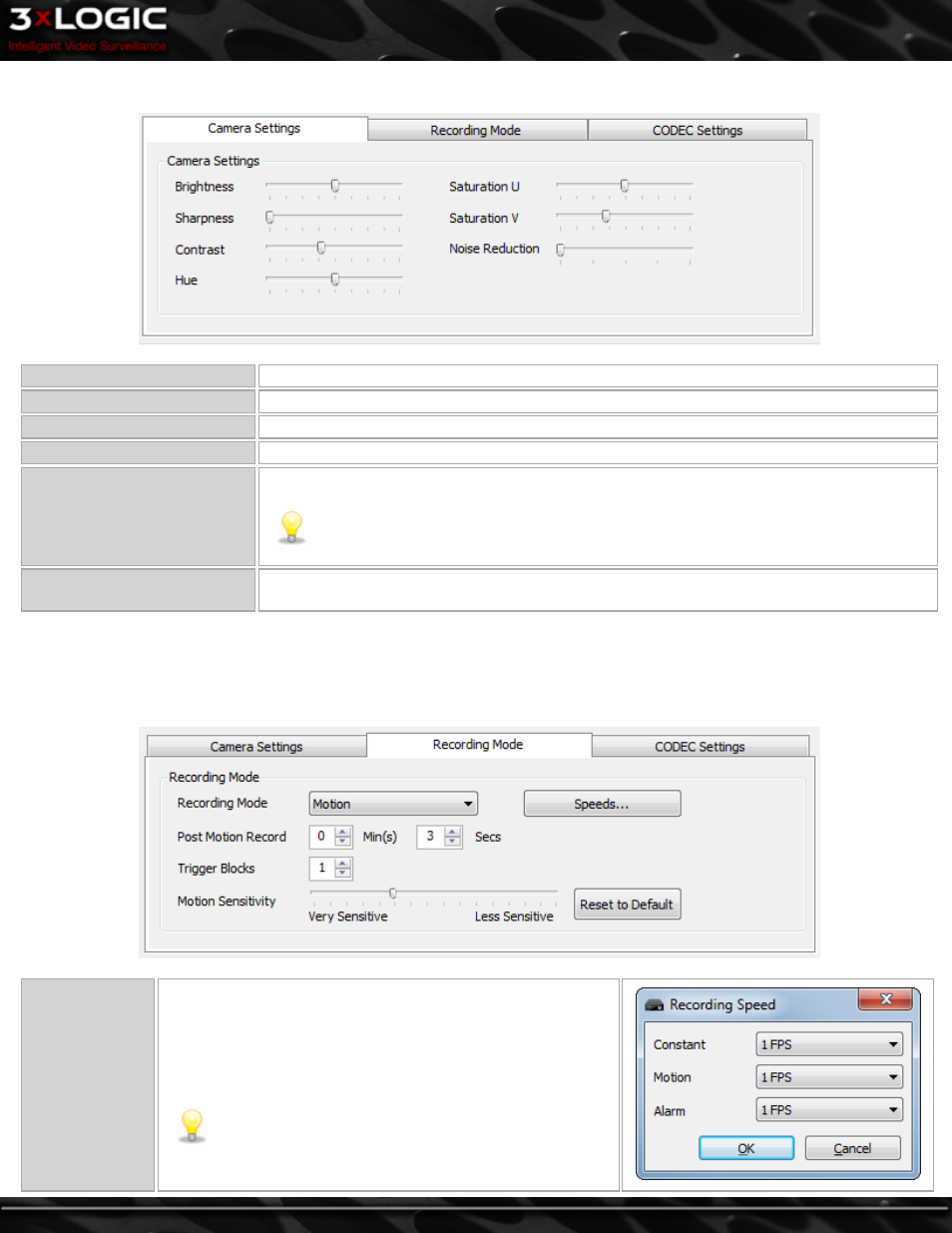Image resolution: width=952 pixels, height=1233 pixels.
Task: Increase Post Motion Record minutes with up arrow
Action: pos(343,832)
